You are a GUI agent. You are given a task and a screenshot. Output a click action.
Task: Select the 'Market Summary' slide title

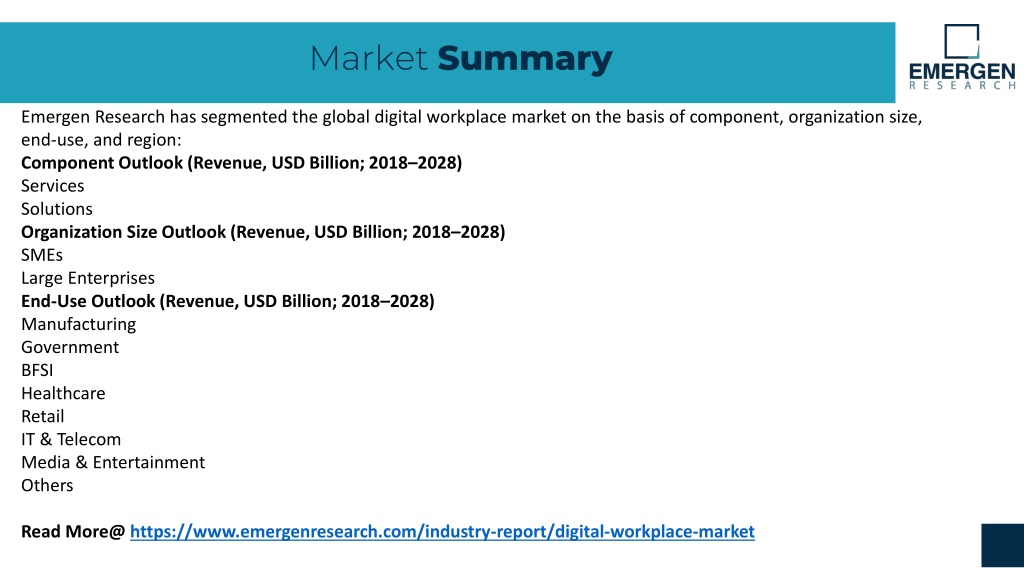tap(461, 58)
